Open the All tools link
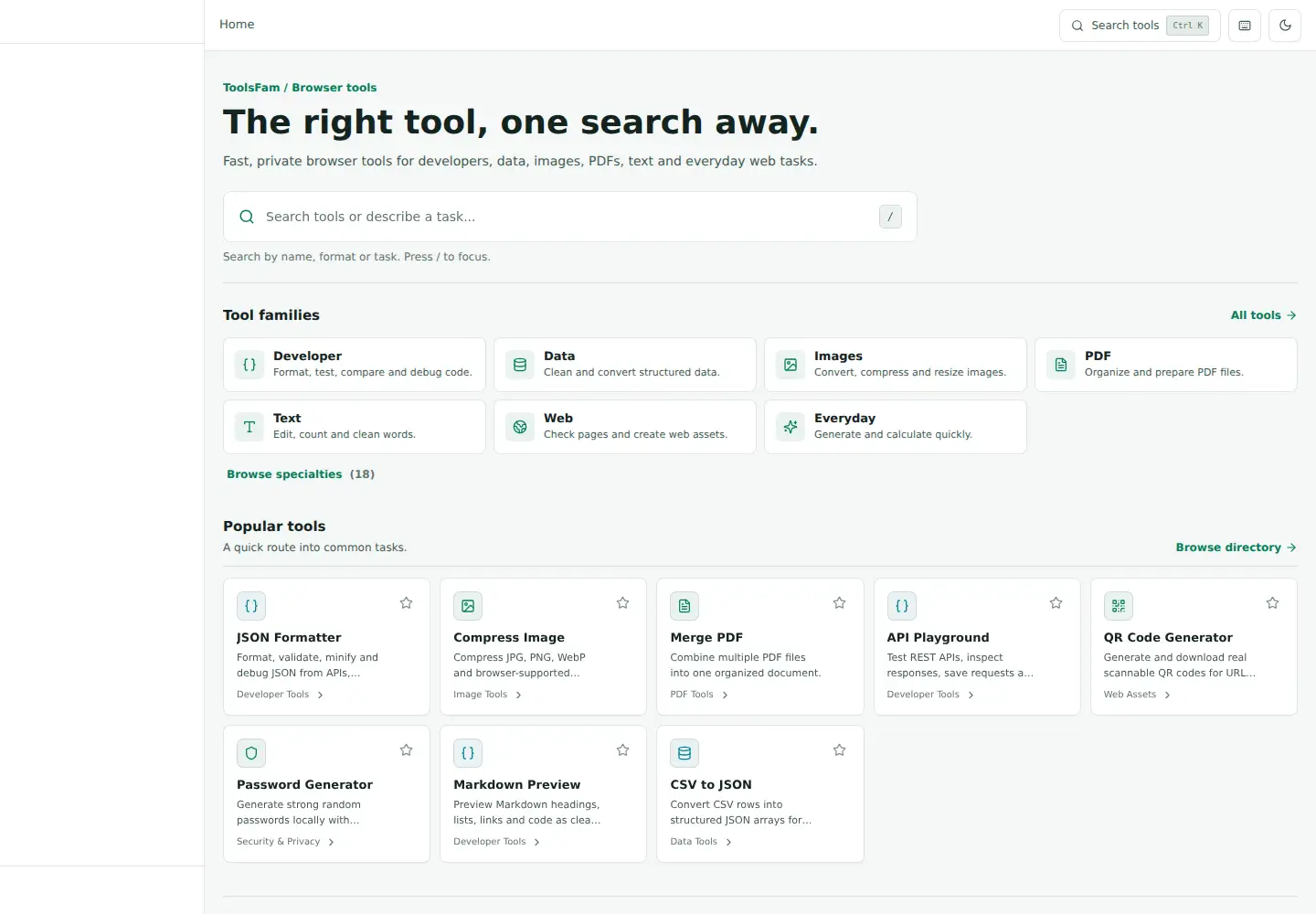Screen dimensions: 1316x914 pyautogui.click(x=1263, y=315)
